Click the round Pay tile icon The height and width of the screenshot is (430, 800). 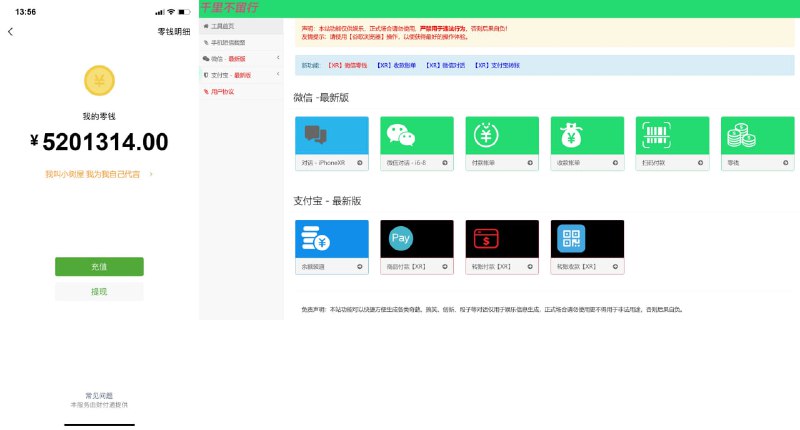point(401,238)
